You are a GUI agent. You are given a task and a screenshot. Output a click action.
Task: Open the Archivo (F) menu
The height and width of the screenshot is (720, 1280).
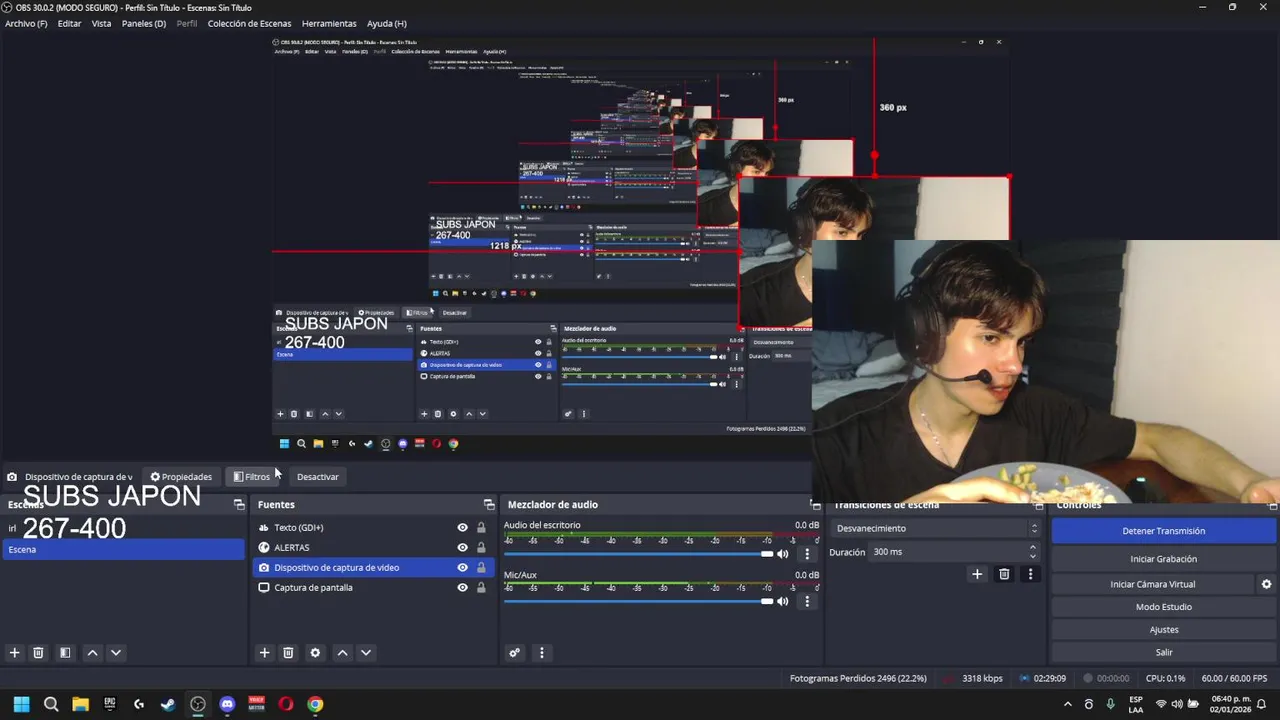click(26, 23)
